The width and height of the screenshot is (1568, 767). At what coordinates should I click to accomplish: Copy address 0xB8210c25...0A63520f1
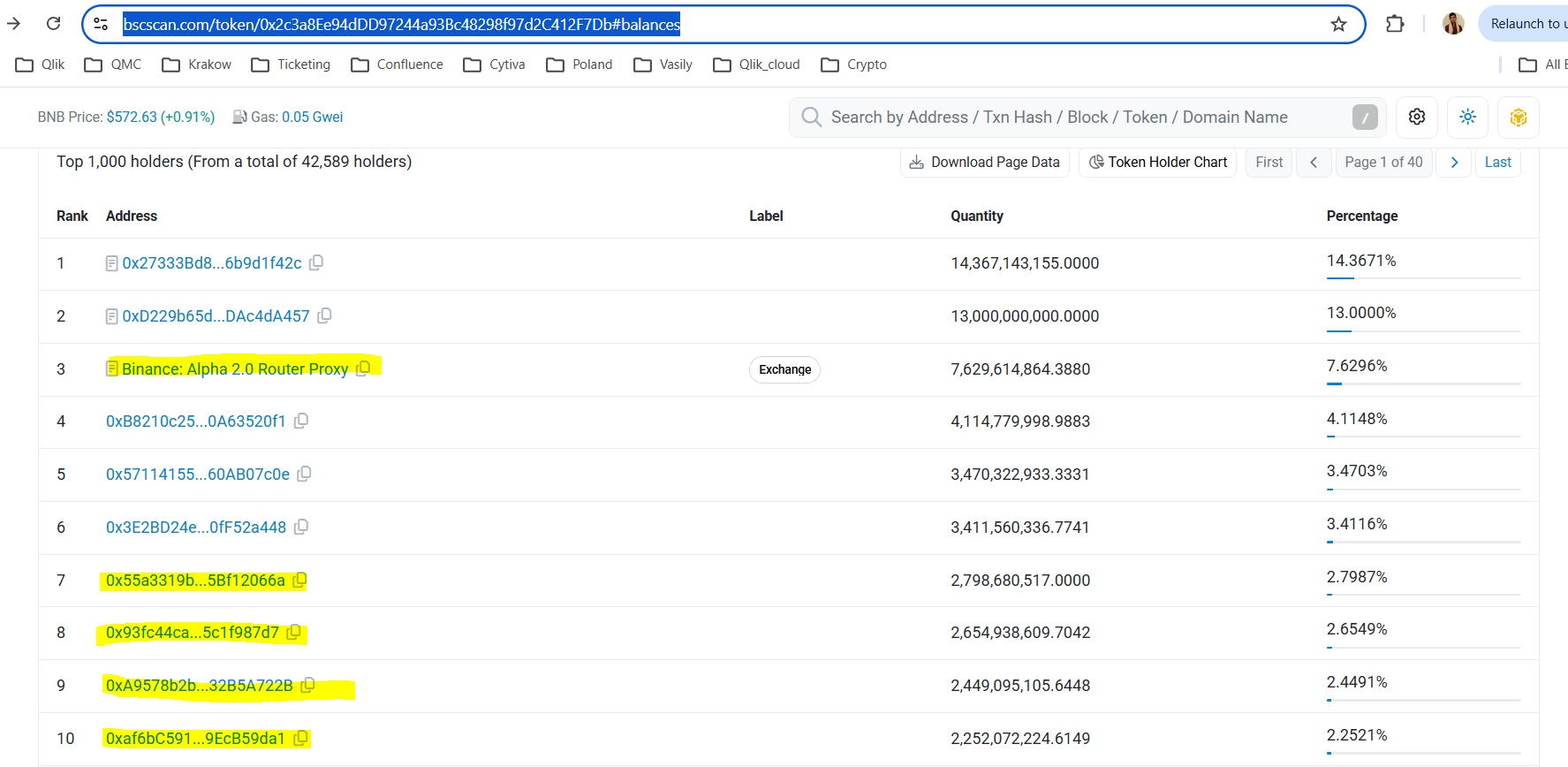(x=300, y=421)
